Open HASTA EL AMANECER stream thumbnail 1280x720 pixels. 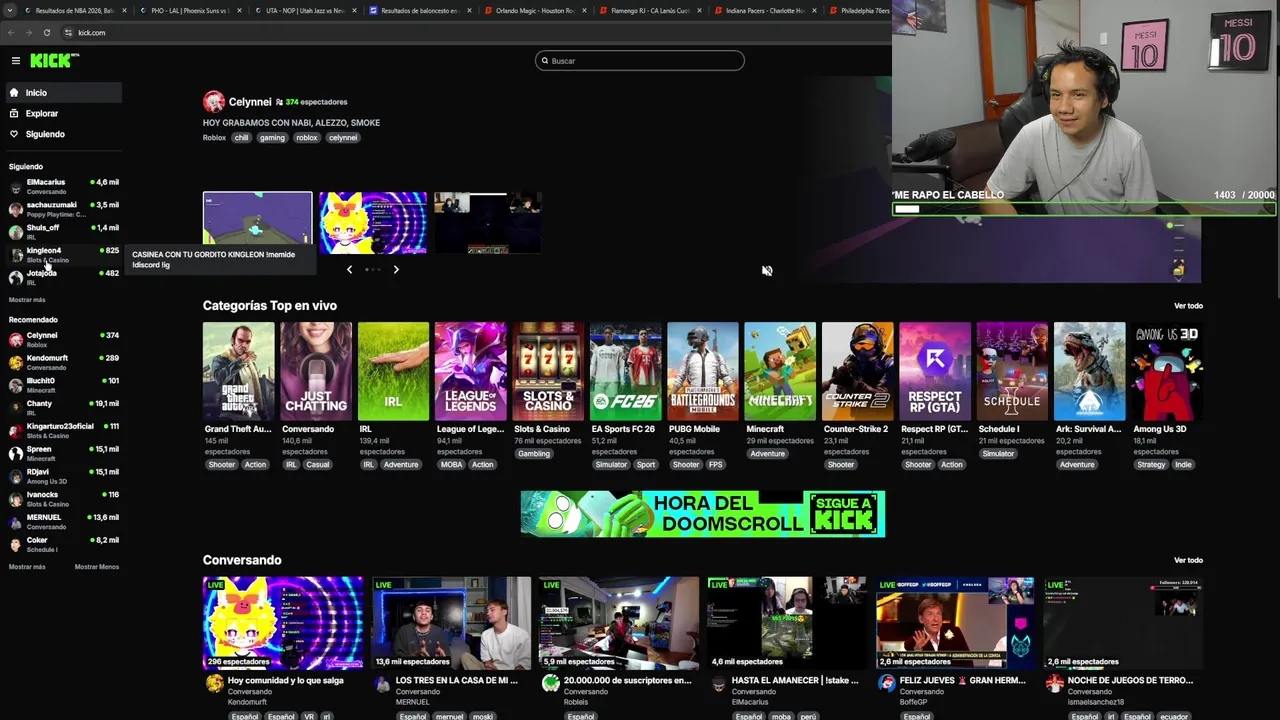tap(787, 623)
